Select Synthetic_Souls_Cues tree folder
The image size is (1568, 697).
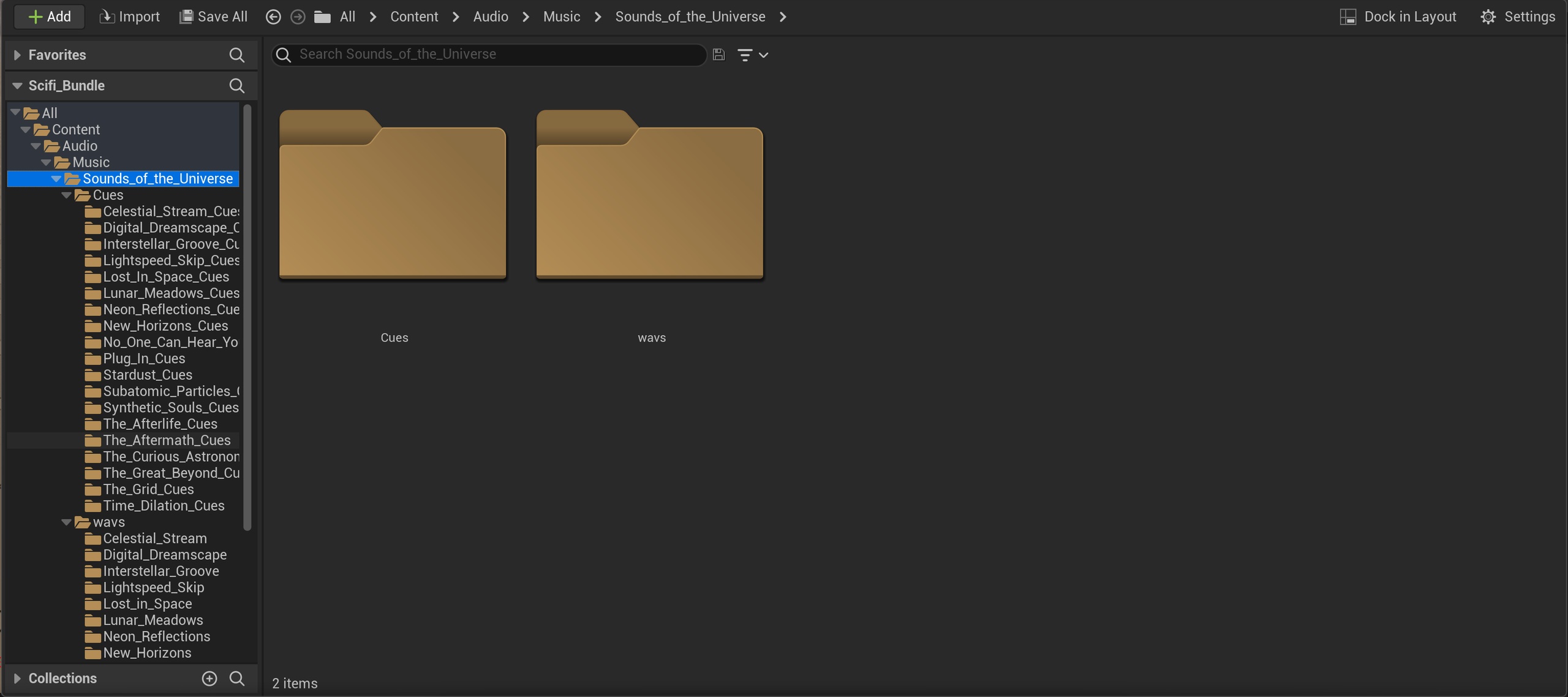tap(162, 407)
